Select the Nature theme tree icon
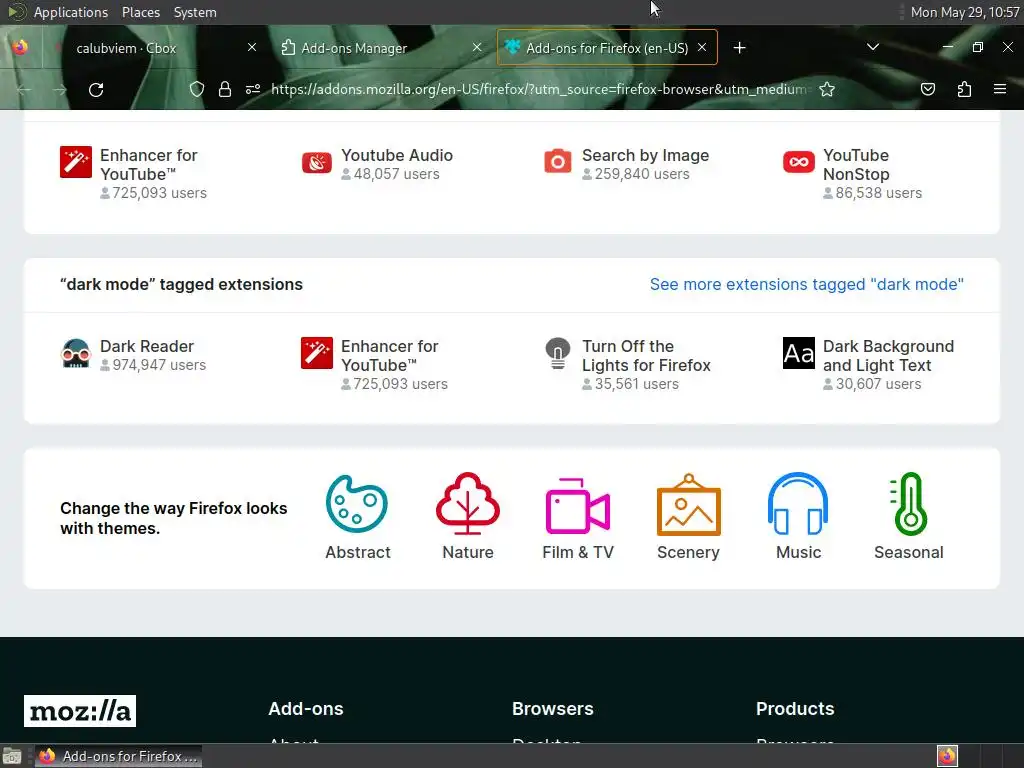The width and height of the screenshot is (1024, 768). 468,504
